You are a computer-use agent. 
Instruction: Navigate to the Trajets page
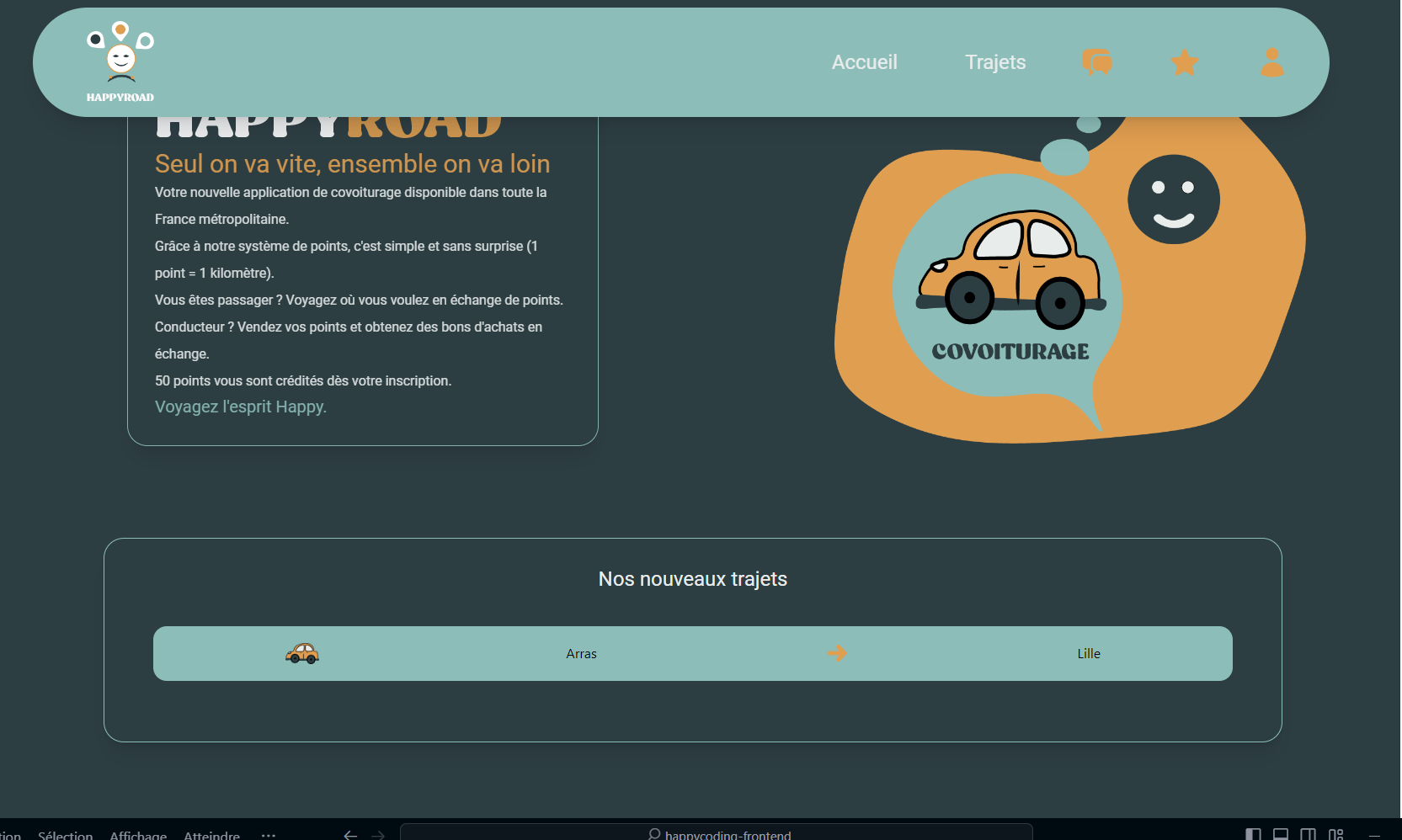(995, 62)
